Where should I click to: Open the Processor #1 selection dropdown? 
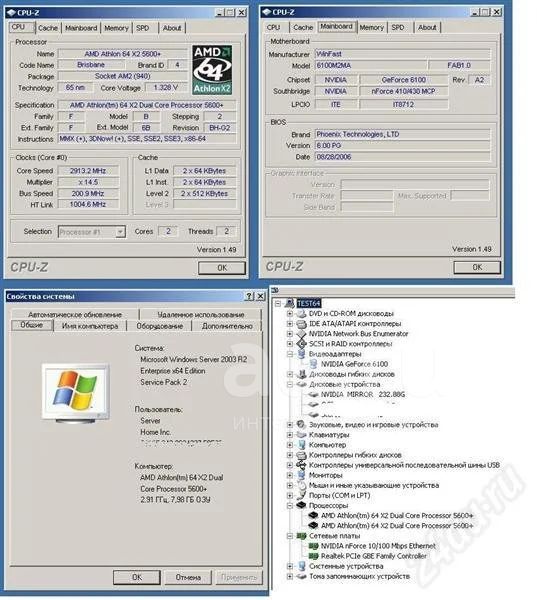click(120, 232)
